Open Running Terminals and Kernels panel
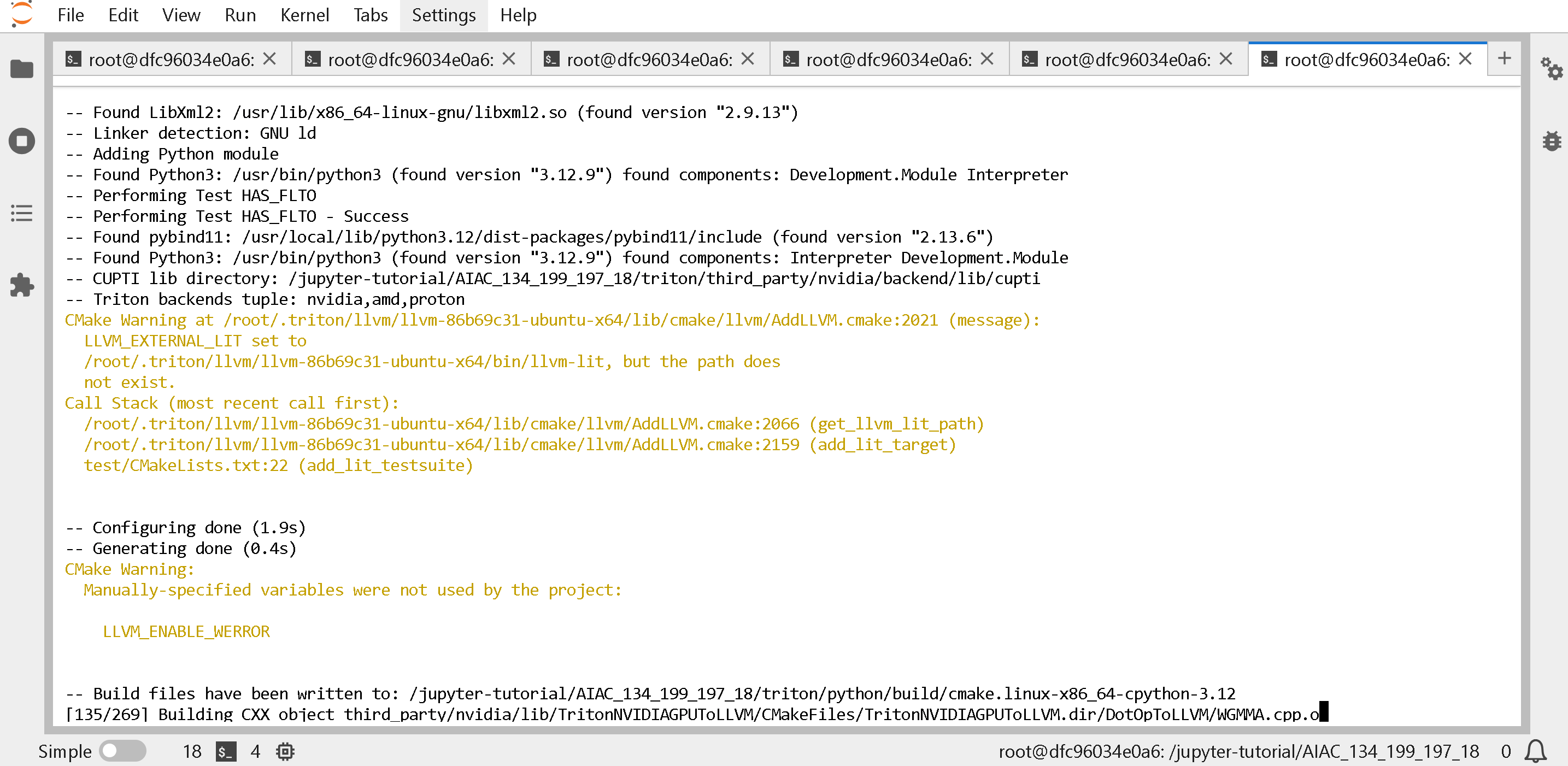This screenshot has height=766, width=1568. point(22,141)
